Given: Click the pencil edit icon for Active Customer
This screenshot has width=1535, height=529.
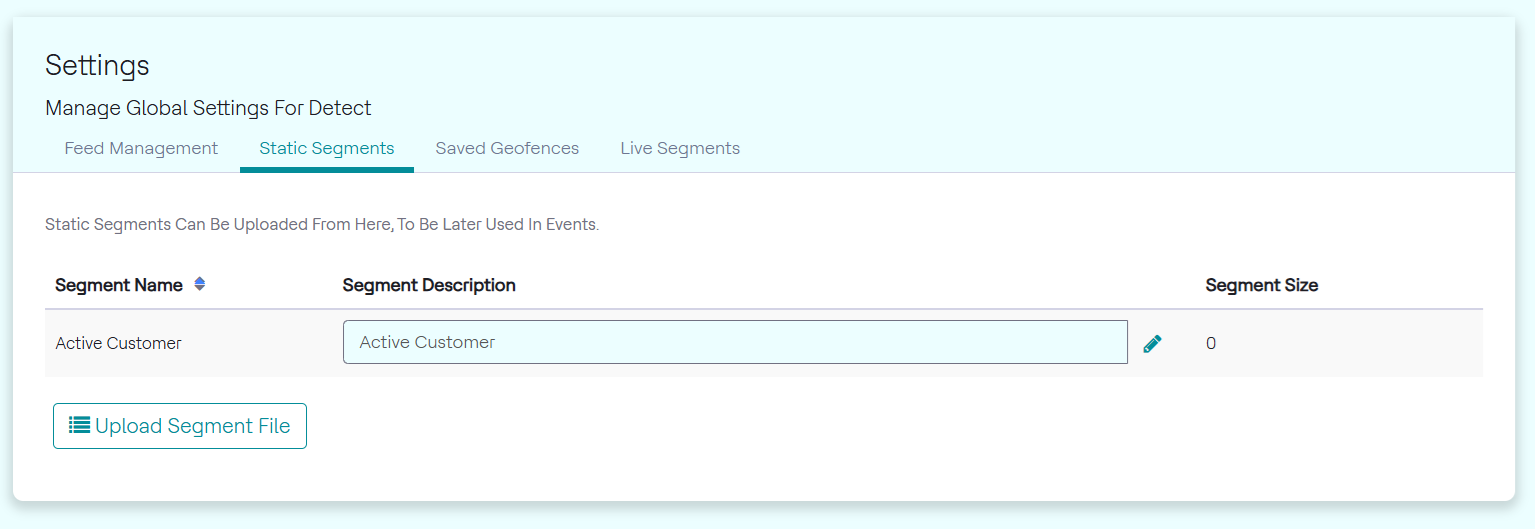Looking at the screenshot, I should coord(1152,344).
